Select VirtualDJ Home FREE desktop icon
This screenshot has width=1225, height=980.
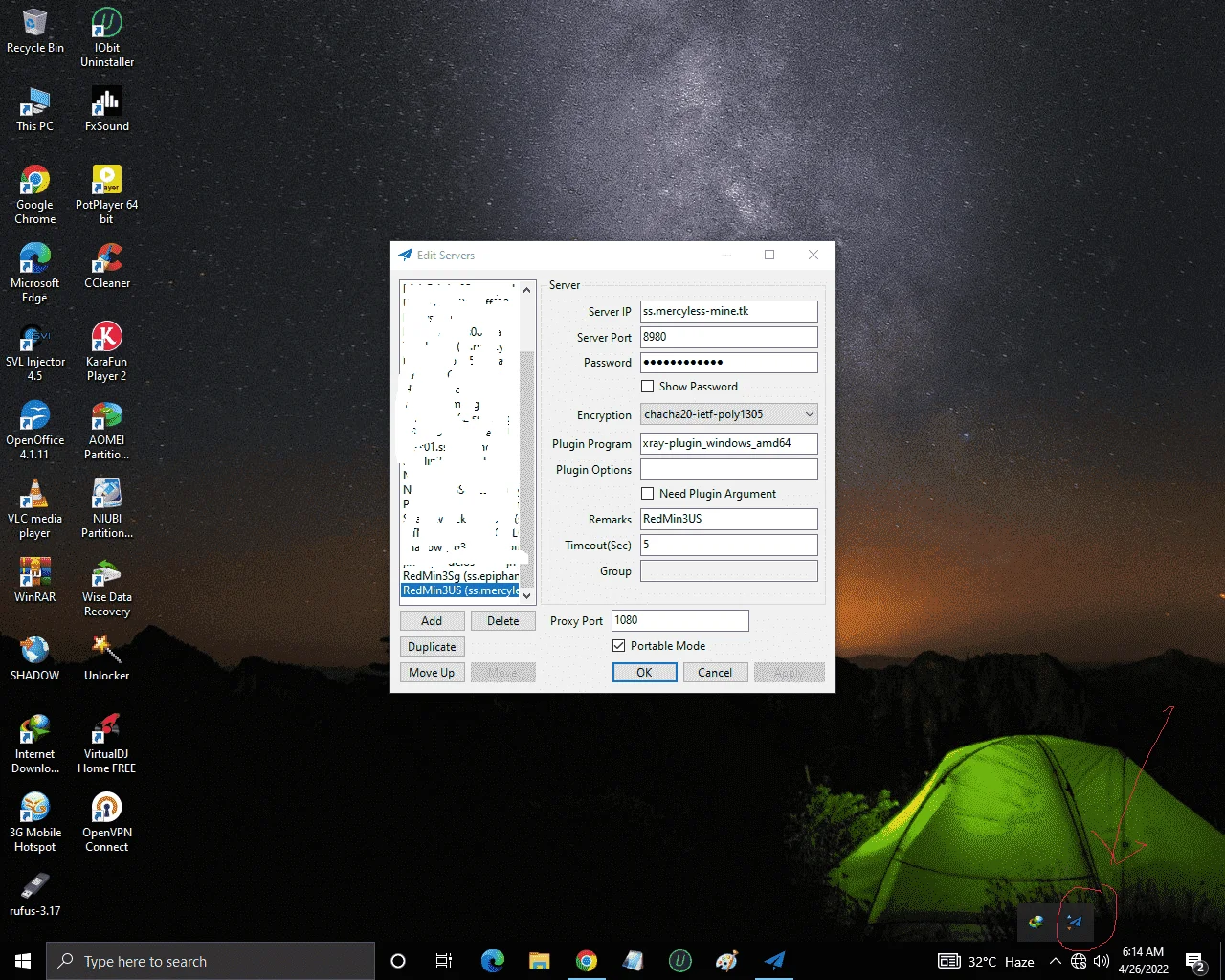coord(107,744)
